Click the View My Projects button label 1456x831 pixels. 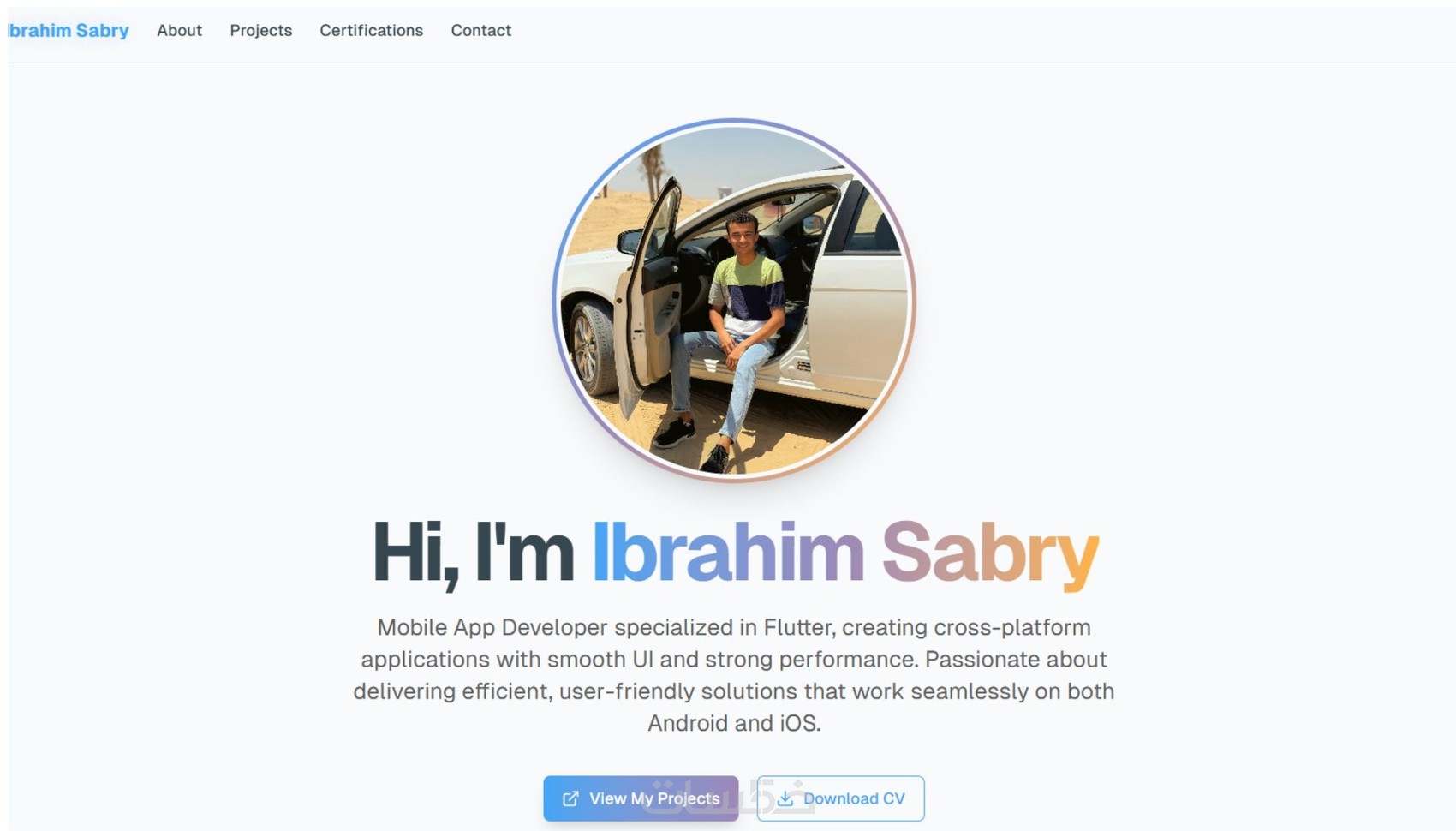click(x=654, y=798)
